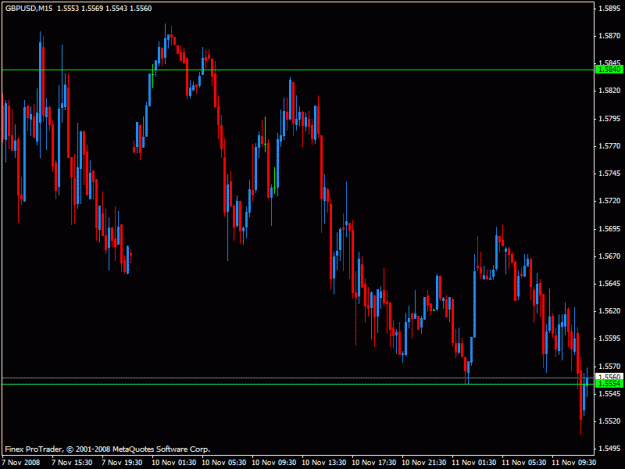Screen dimensions: 625x469
Task: Click the 1.5870 price axis value
Action: 609,36
